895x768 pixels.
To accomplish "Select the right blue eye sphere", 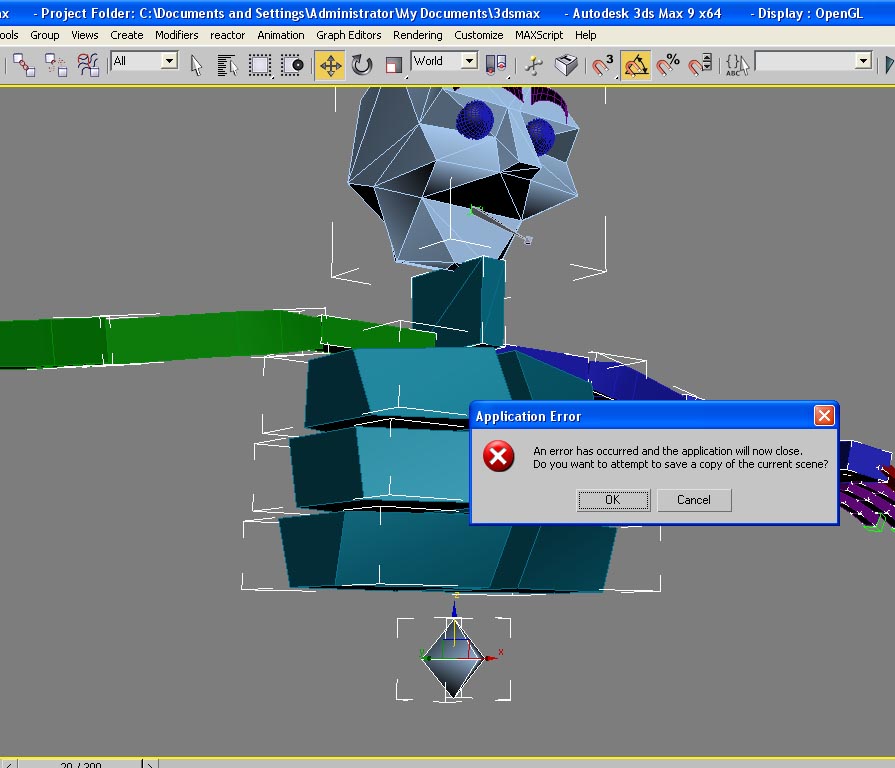I will (x=540, y=136).
